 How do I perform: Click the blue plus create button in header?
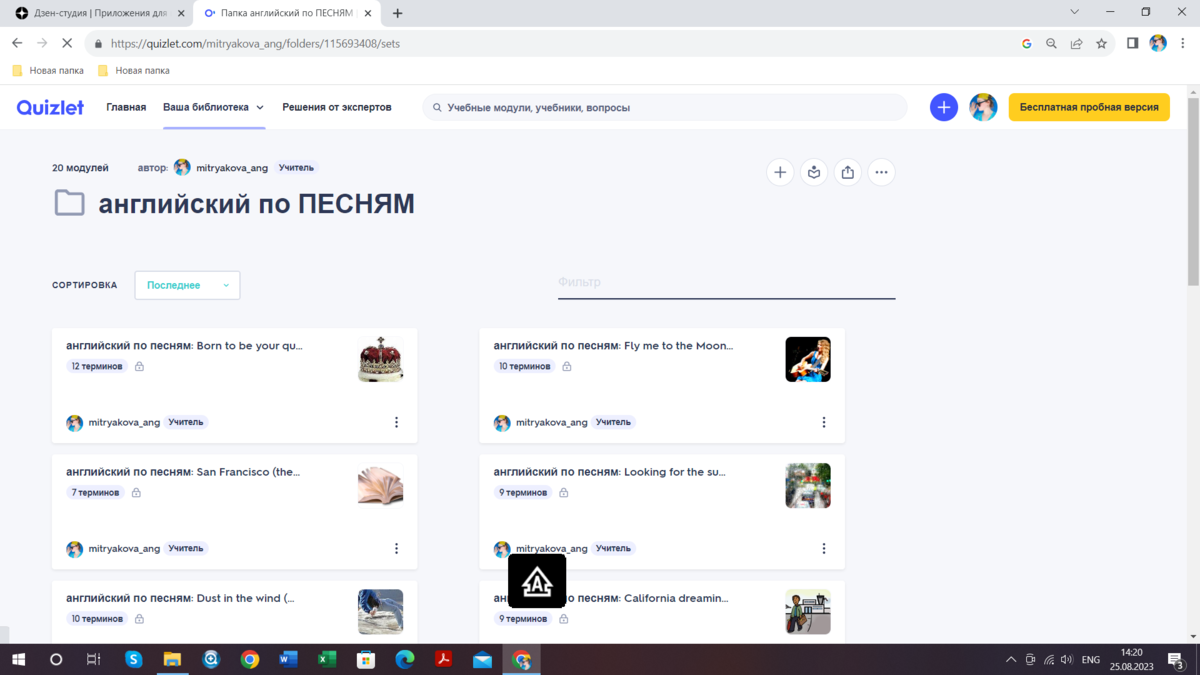point(944,107)
